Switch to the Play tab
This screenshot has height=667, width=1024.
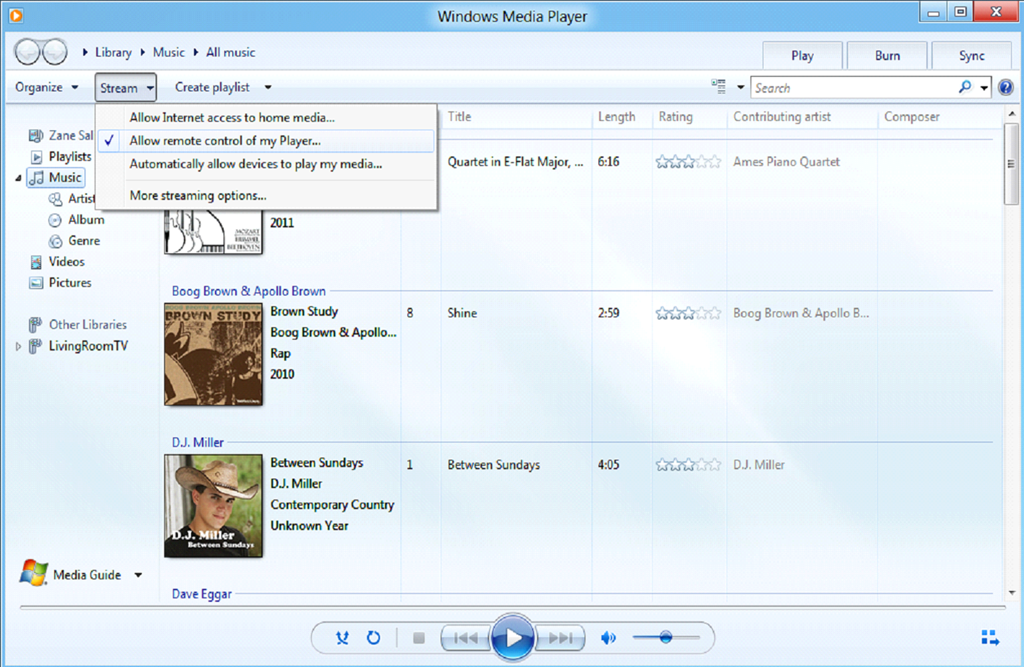pyautogui.click(x=802, y=56)
